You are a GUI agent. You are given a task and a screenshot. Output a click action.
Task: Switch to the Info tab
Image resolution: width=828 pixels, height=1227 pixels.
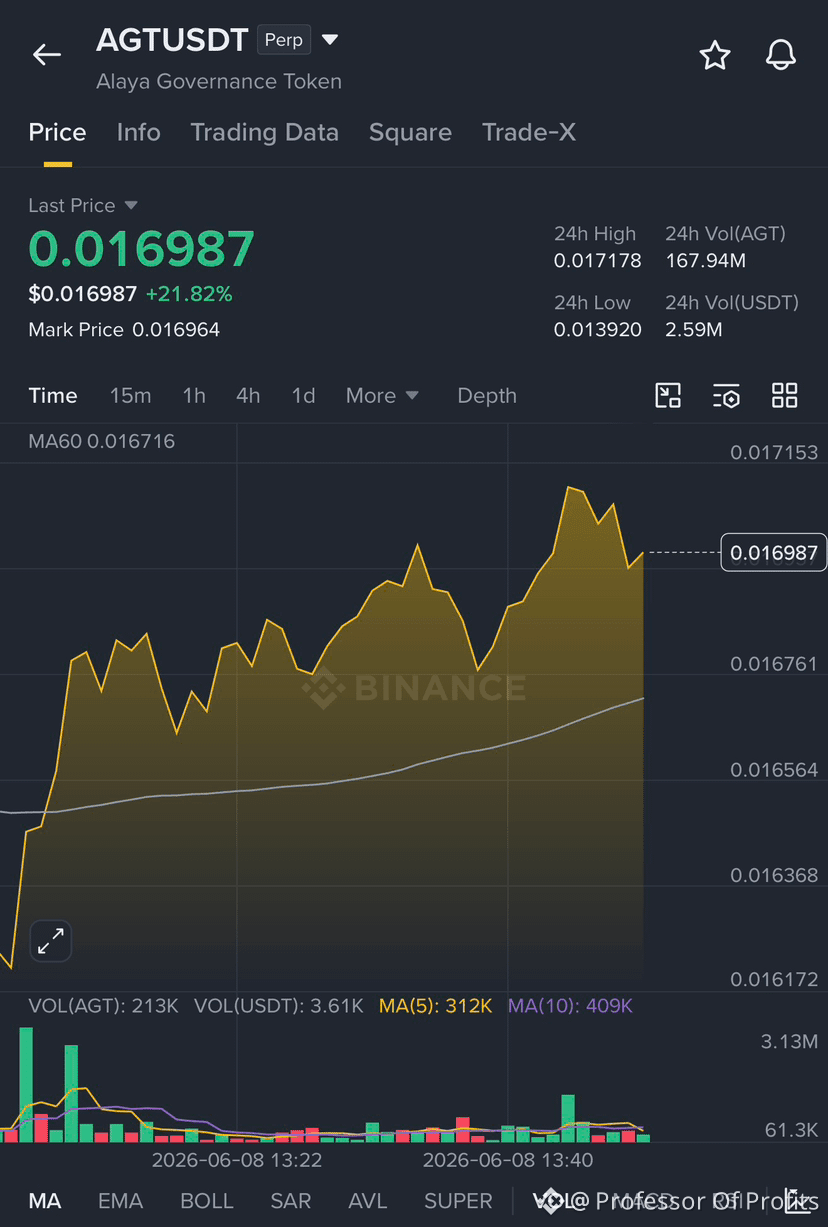(x=139, y=132)
